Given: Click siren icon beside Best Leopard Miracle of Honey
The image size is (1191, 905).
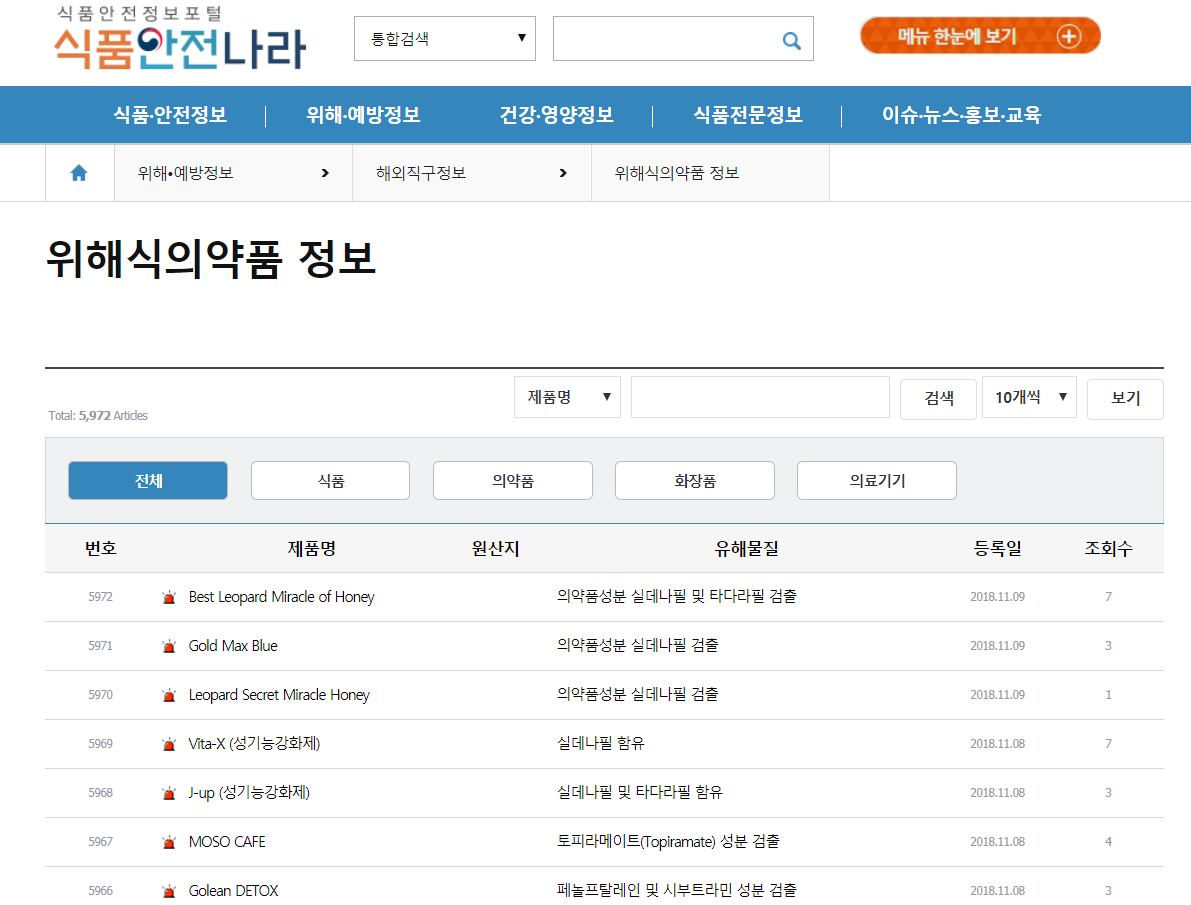Looking at the screenshot, I should [169, 597].
